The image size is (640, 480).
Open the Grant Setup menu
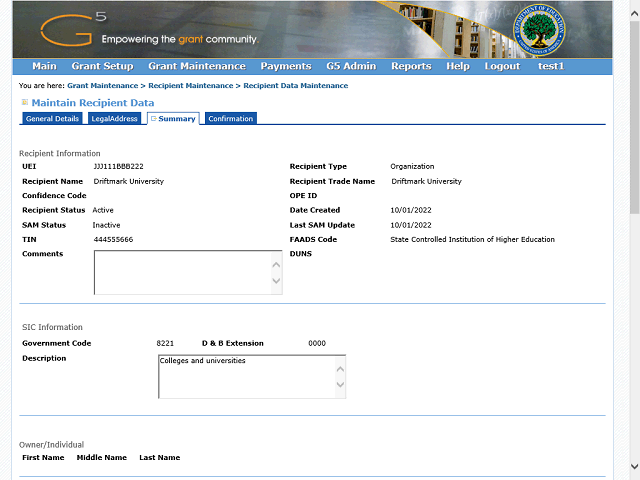[102, 67]
